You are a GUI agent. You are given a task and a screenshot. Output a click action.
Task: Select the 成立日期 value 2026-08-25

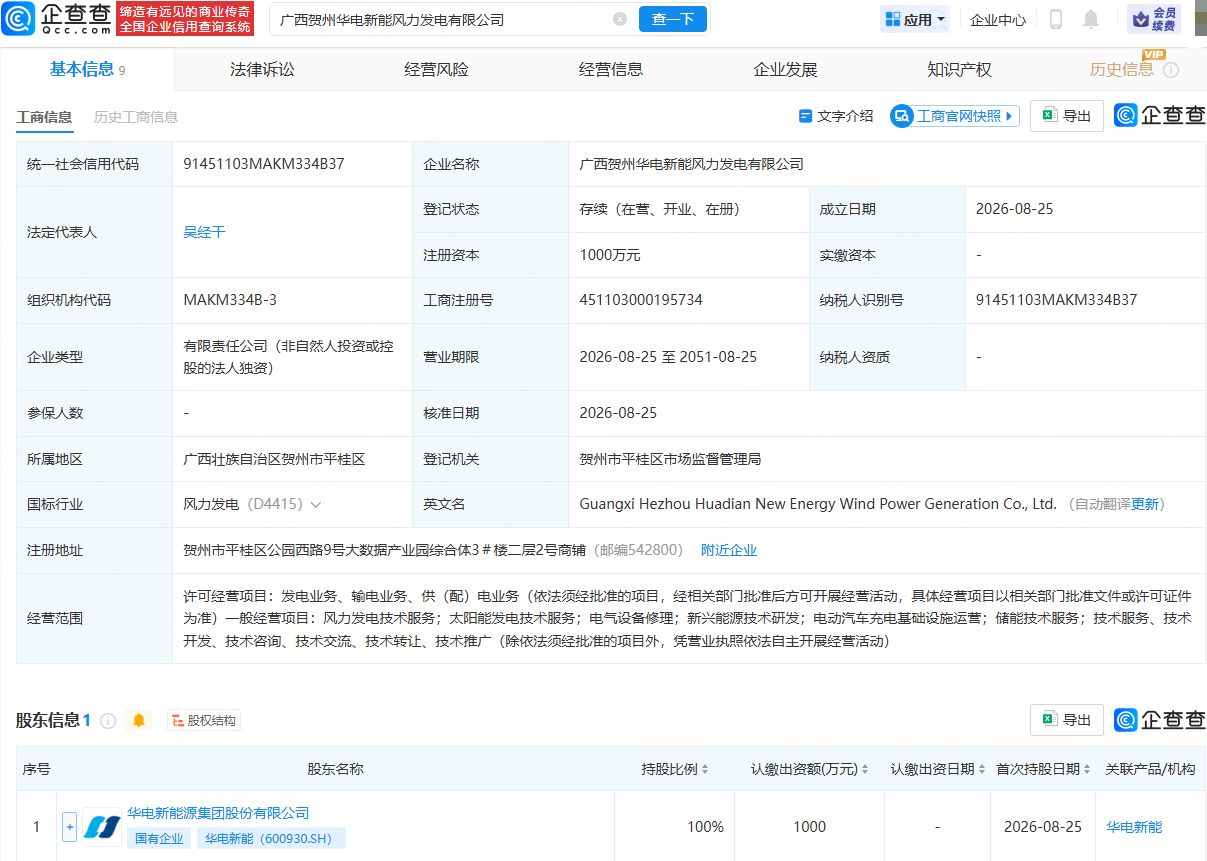1014,209
